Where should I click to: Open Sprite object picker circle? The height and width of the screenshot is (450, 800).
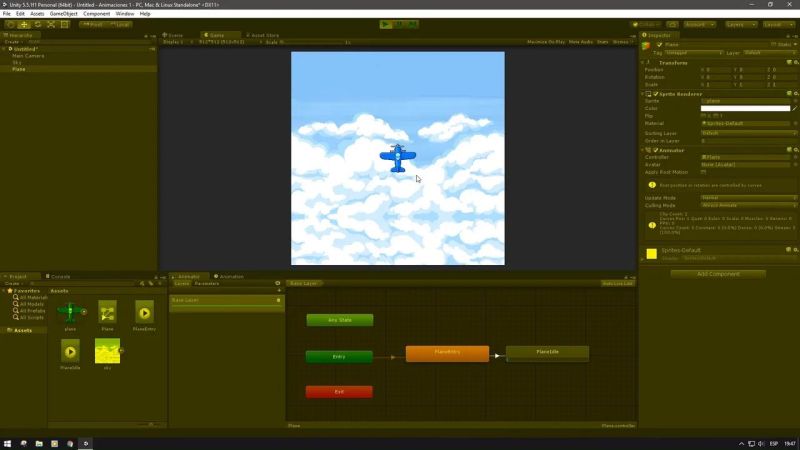point(795,101)
